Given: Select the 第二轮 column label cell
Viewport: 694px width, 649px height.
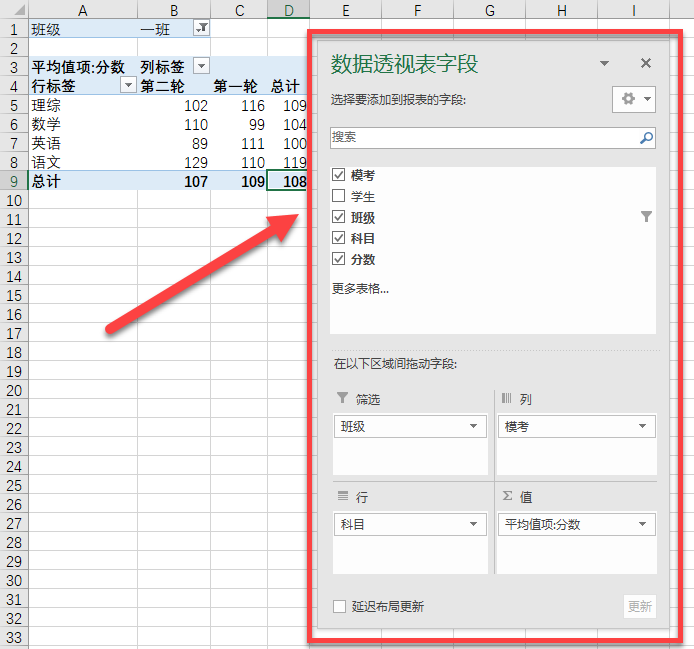Looking at the screenshot, I should [x=174, y=86].
